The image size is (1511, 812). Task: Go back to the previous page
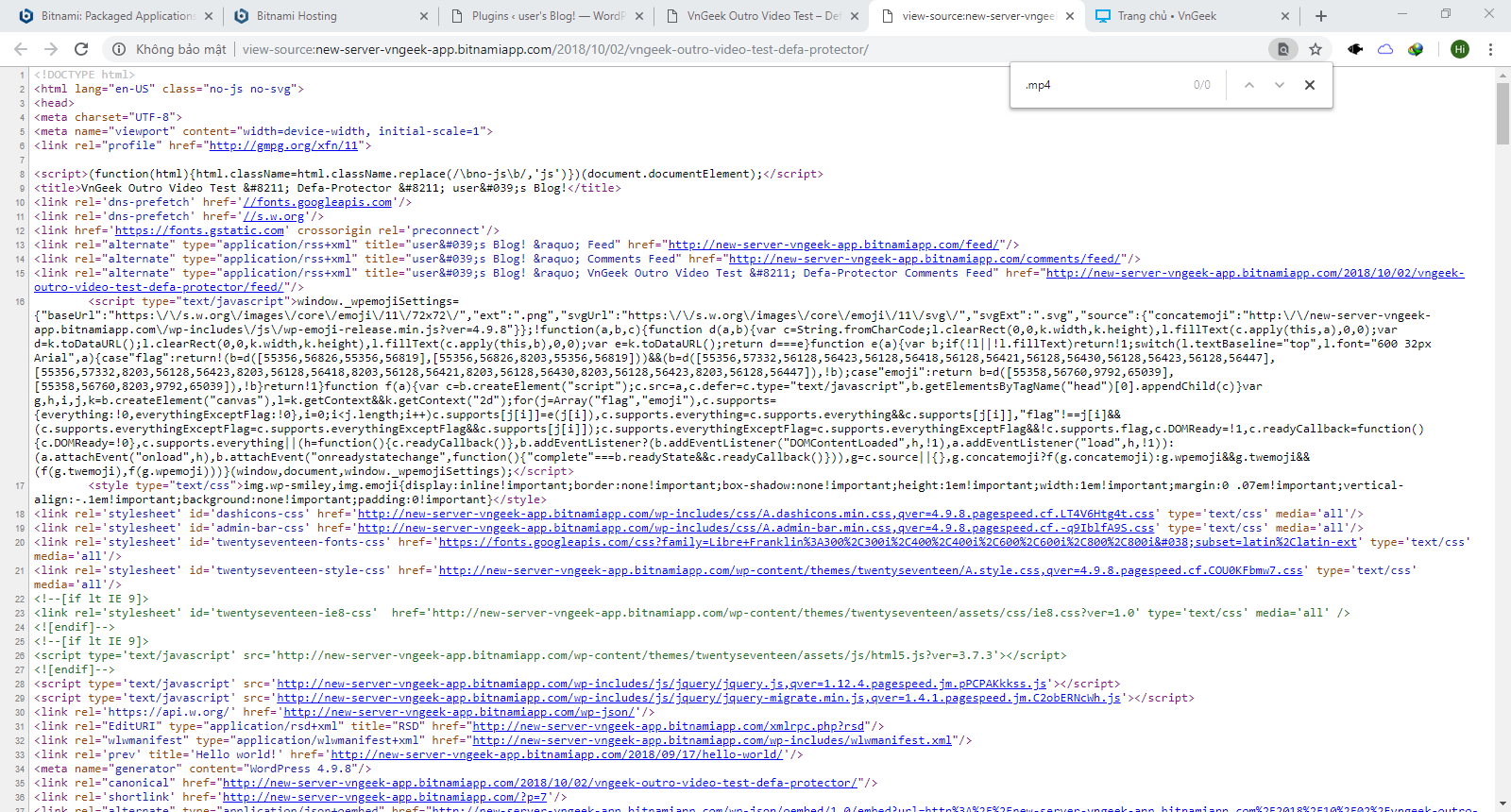(x=21, y=49)
